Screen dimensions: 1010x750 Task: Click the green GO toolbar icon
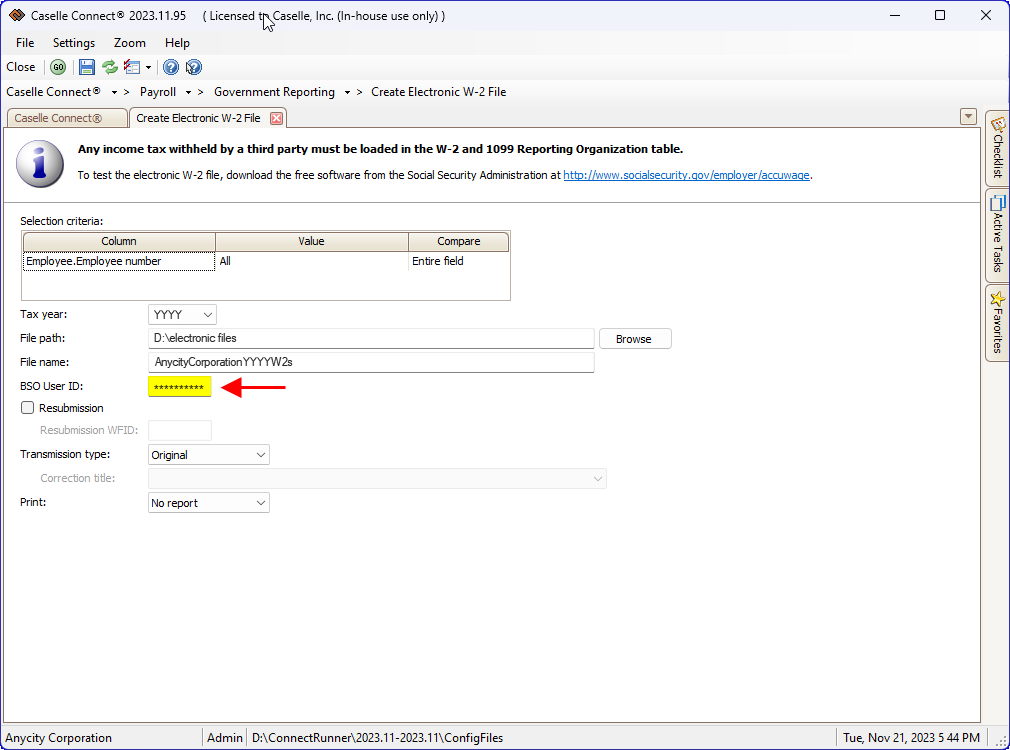pos(58,67)
